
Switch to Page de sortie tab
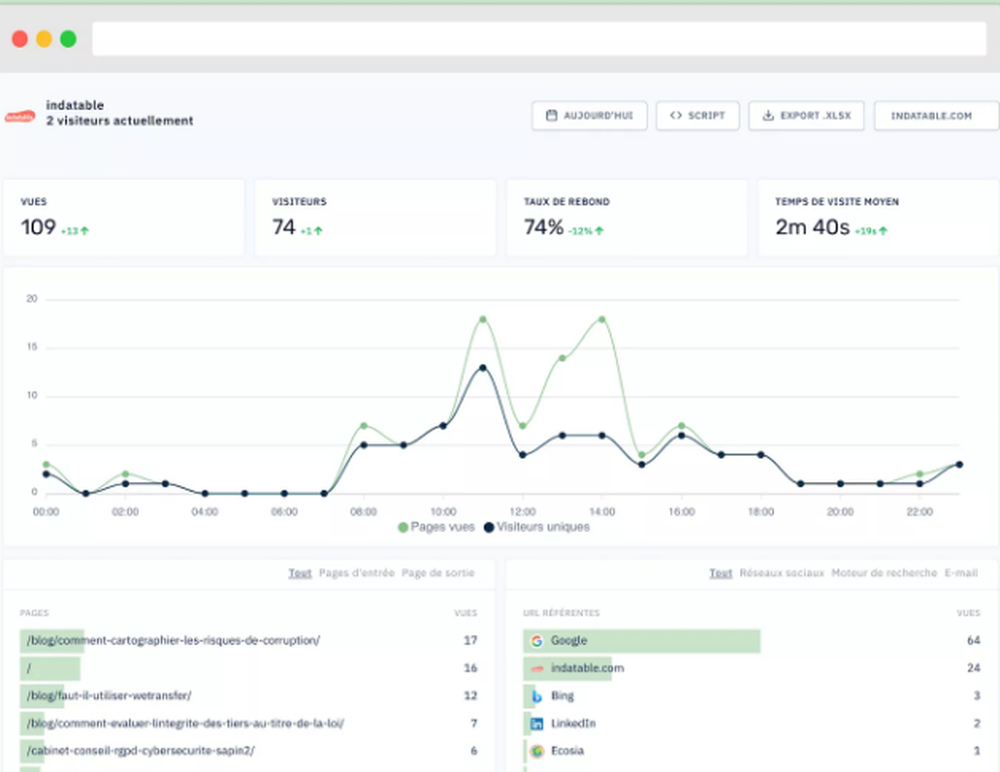(x=438, y=573)
